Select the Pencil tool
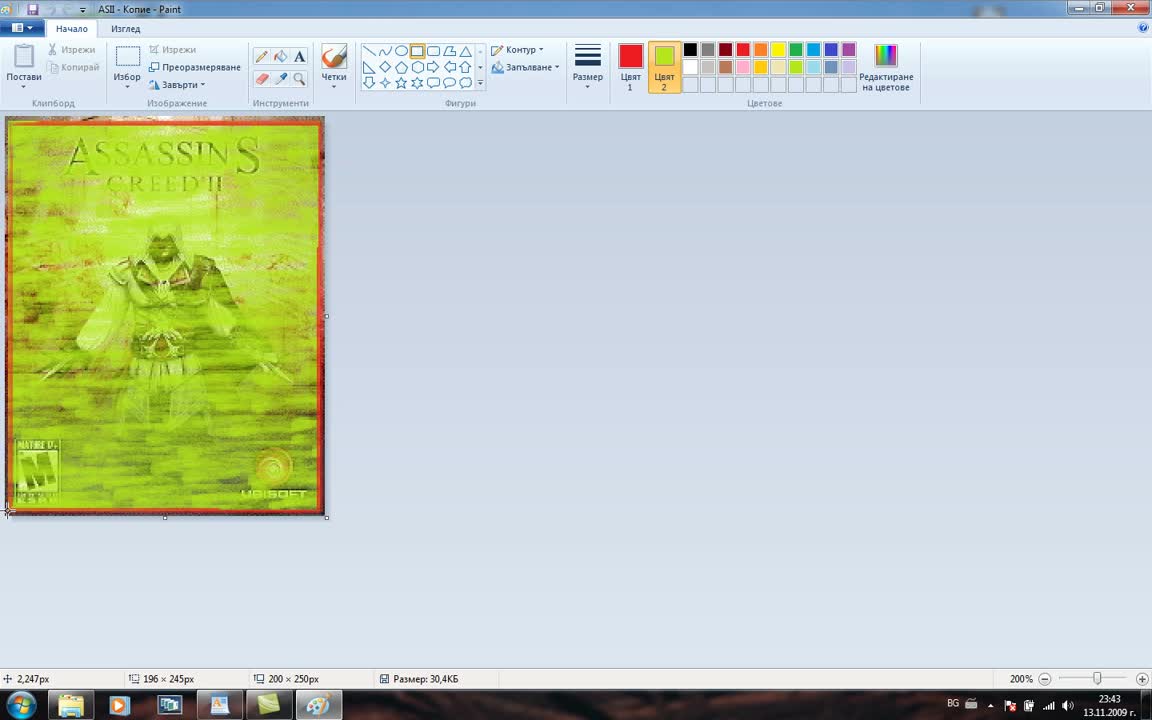 pos(262,57)
